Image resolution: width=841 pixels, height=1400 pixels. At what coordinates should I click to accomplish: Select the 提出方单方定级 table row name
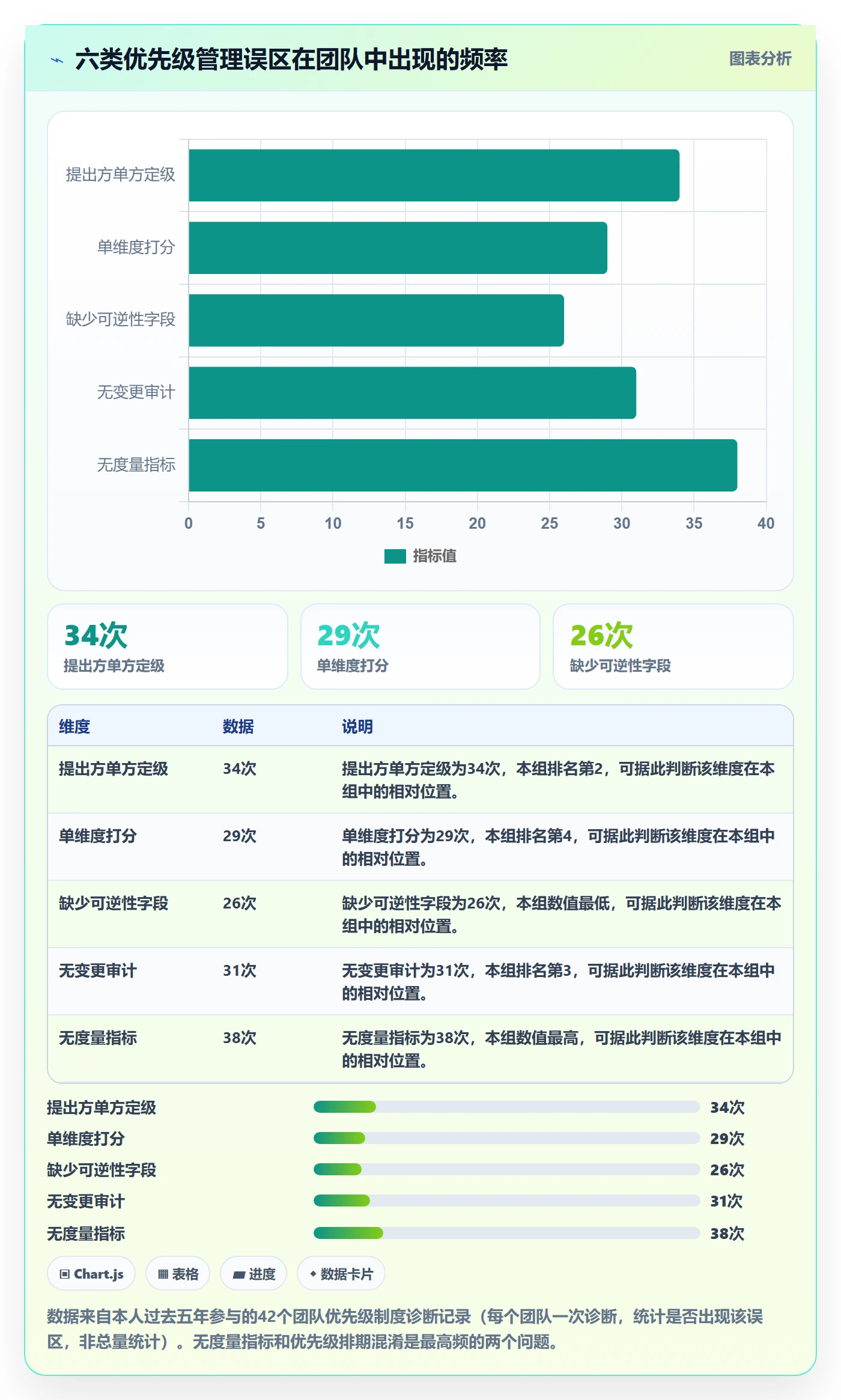click(x=114, y=768)
